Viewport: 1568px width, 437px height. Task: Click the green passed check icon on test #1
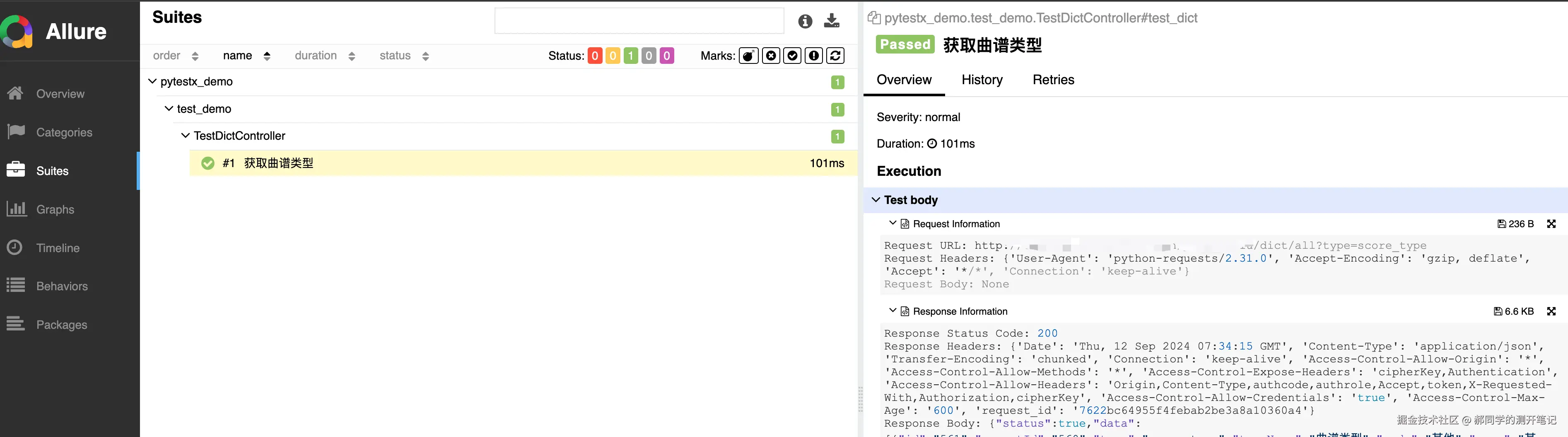pos(207,163)
